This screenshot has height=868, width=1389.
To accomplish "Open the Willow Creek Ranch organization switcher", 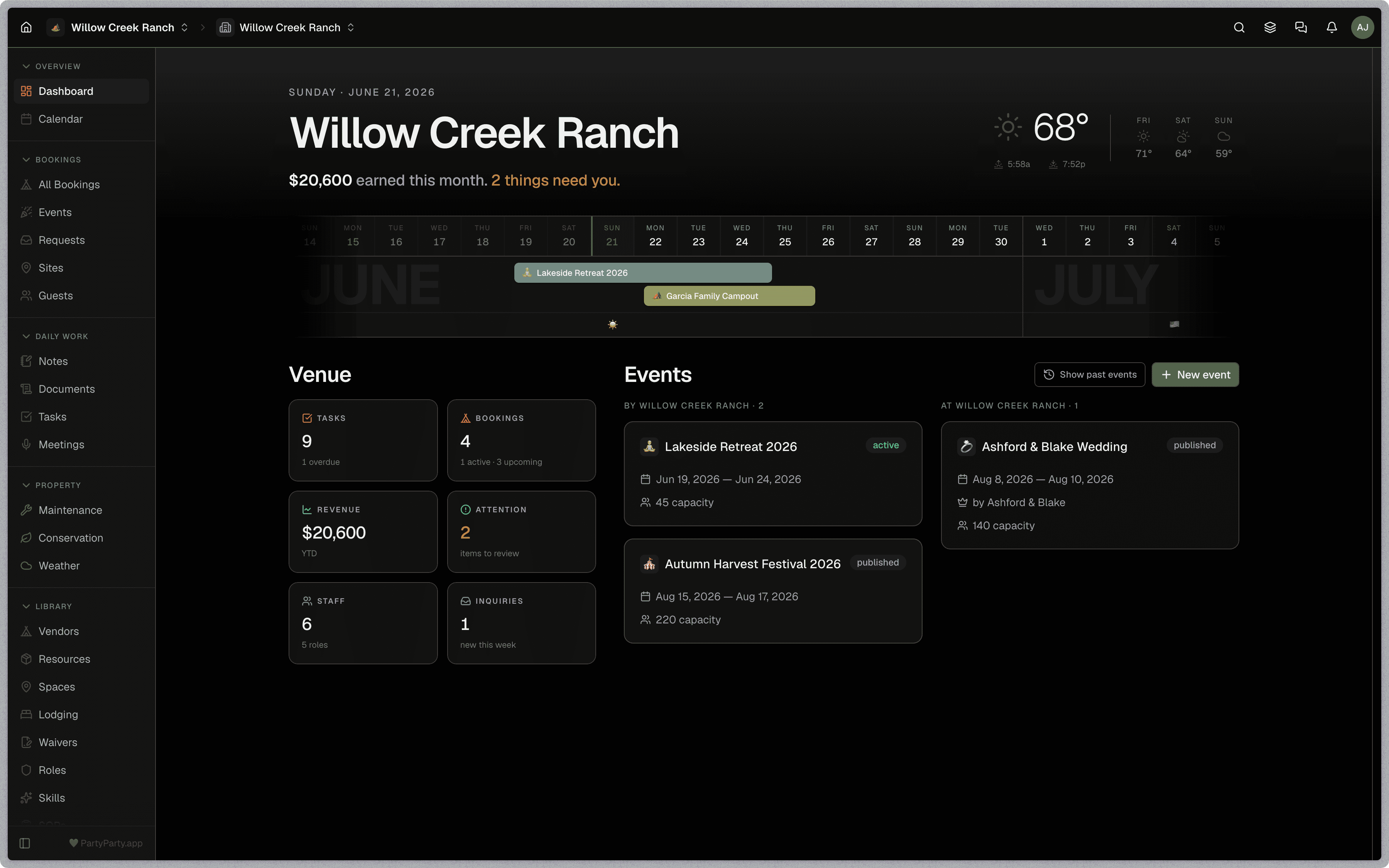I will pos(119,27).
